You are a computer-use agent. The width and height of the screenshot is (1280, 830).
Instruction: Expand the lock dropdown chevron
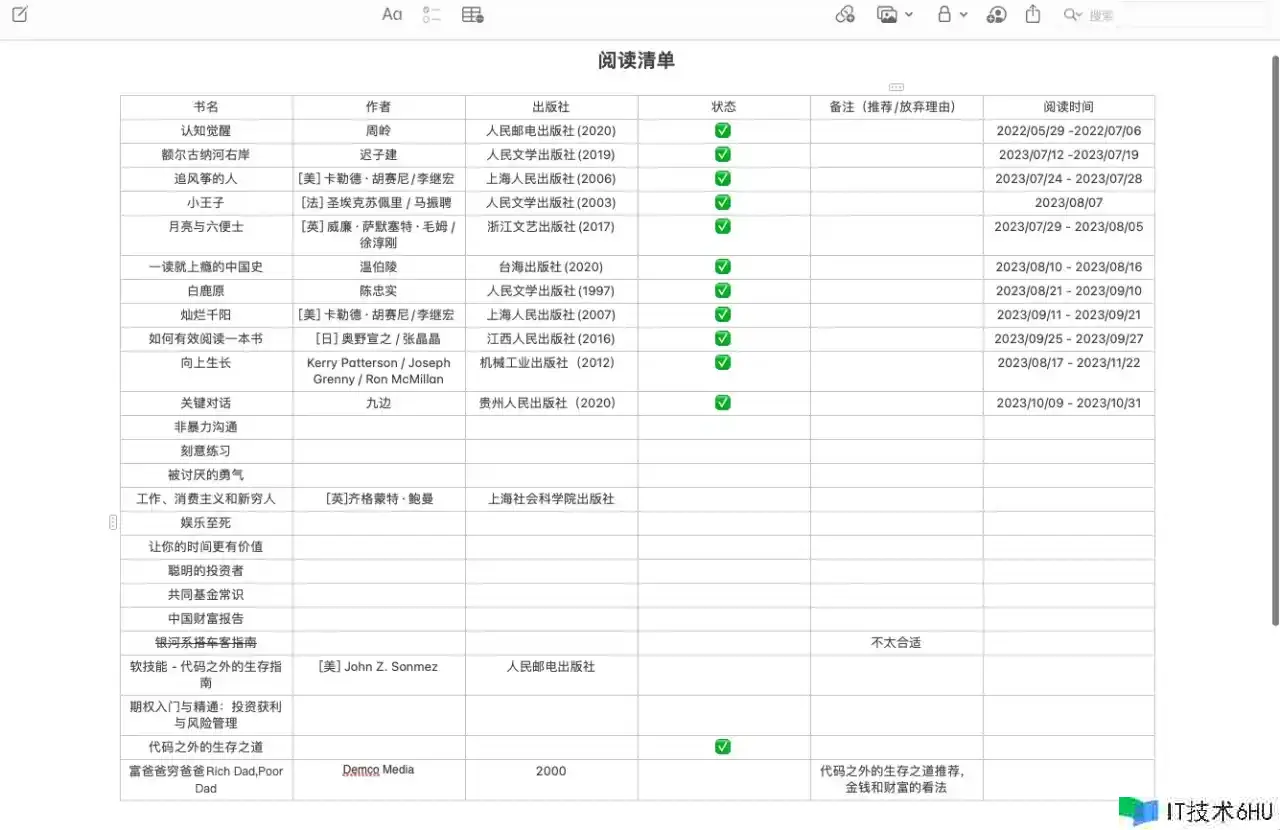click(x=964, y=14)
